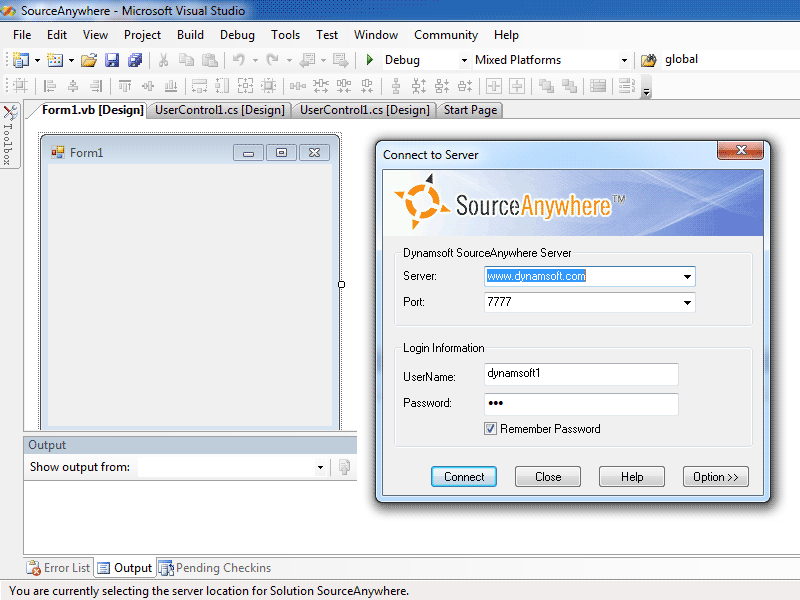Uncheck the Remember Password checkbox

click(x=490, y=428)
